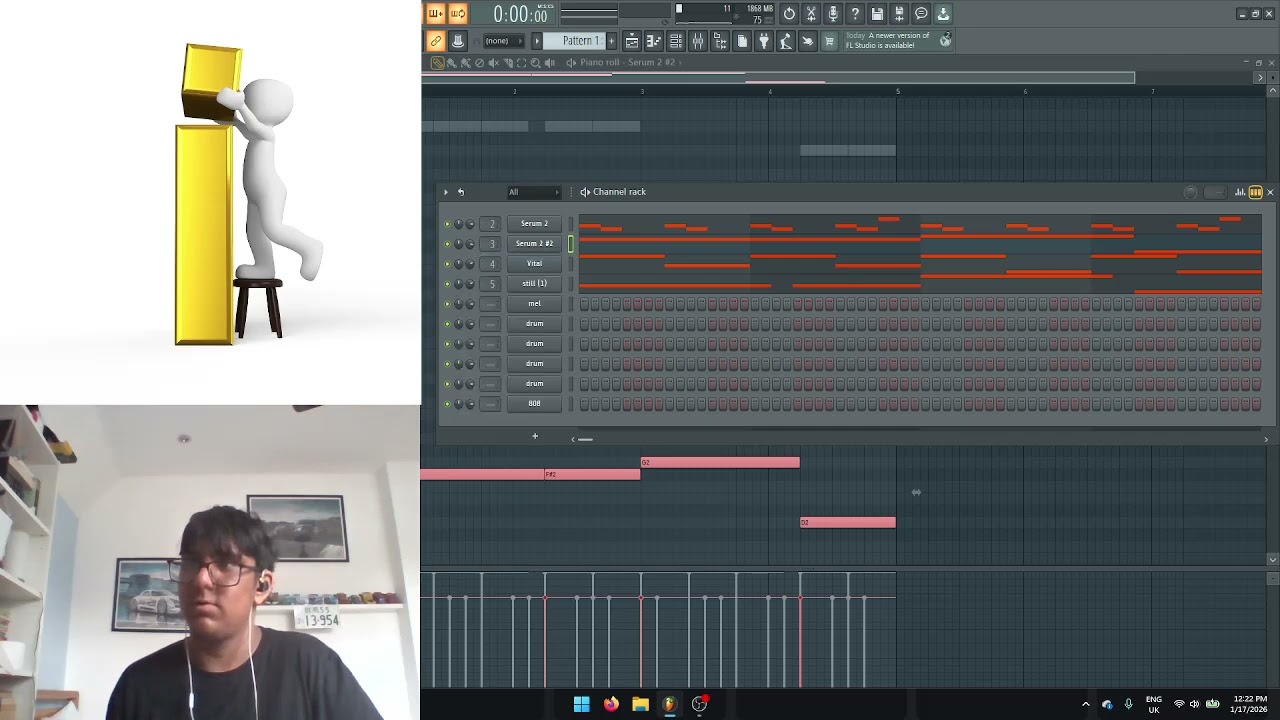Toggle the still (1) channel mute LED

point(447,284)
